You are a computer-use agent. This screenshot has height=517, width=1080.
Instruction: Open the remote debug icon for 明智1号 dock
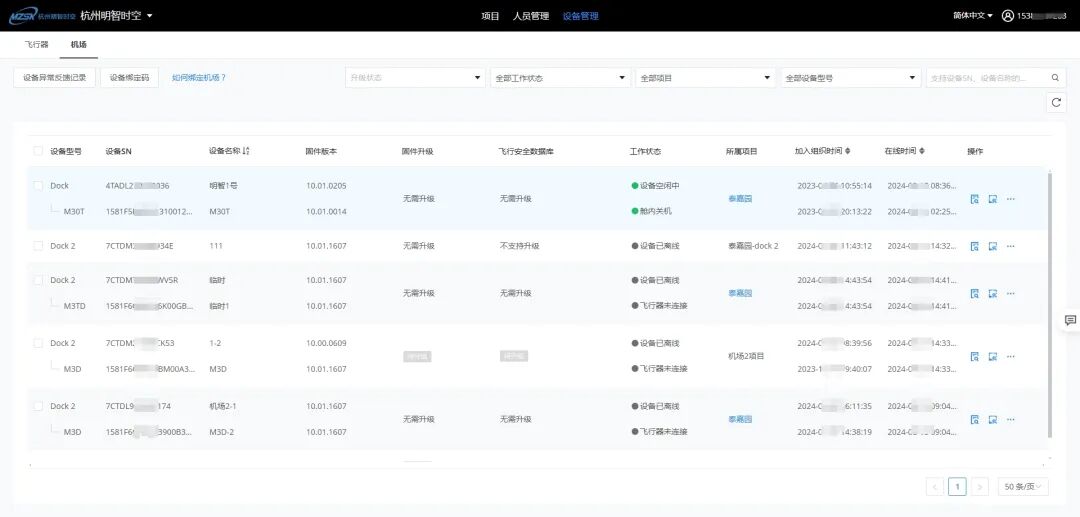[993, 199]
